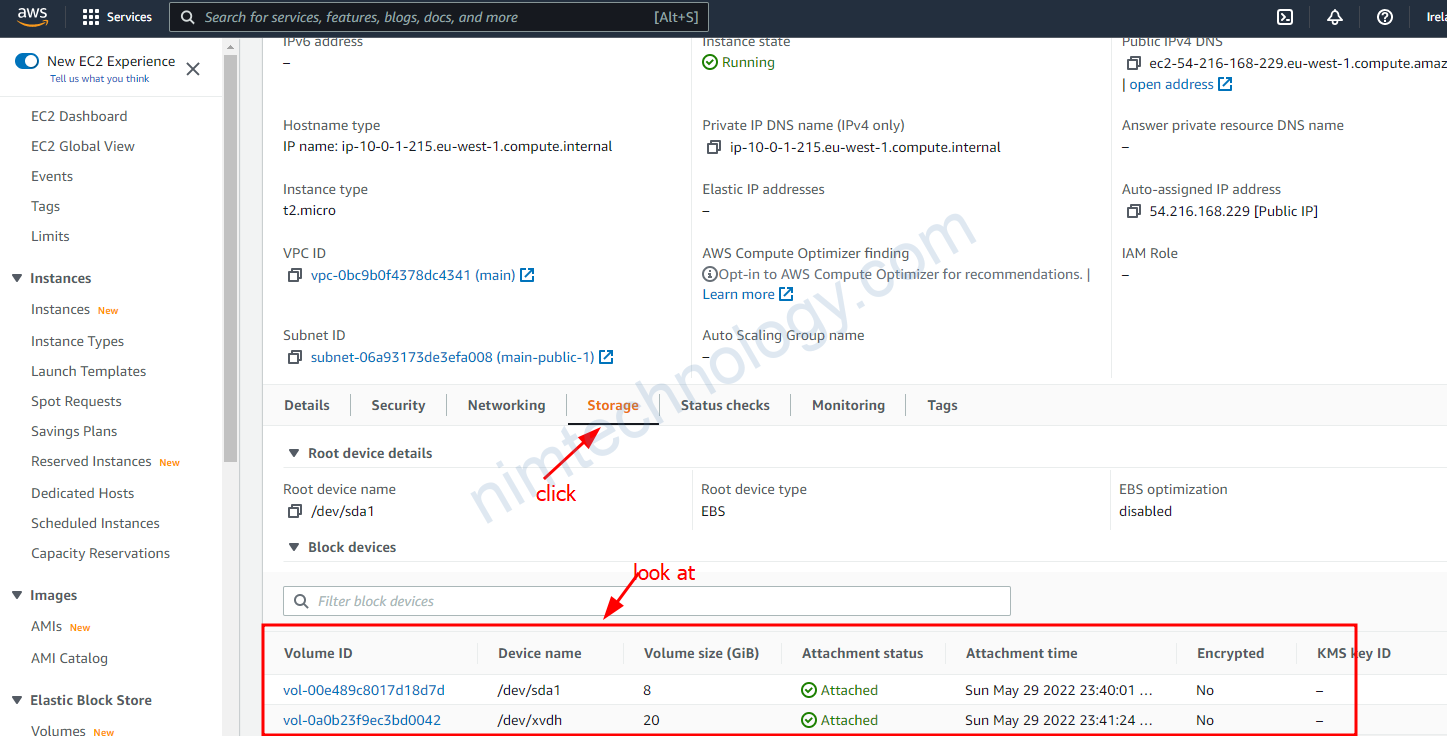Toggle the New EC2 Experience switch
Image resolution: width=1447 pixels, height=736 pixels.
[27, 61]
